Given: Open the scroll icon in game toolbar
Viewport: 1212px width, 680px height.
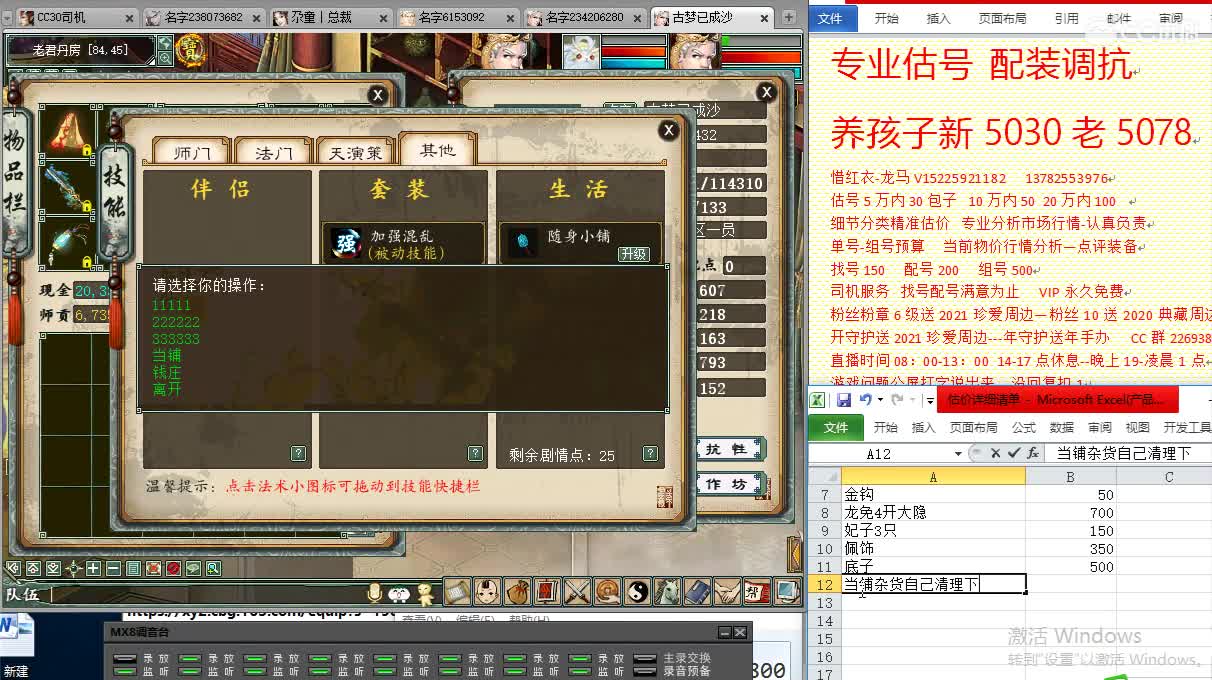Looking at the screenshot, I should [x=457, y=592].
